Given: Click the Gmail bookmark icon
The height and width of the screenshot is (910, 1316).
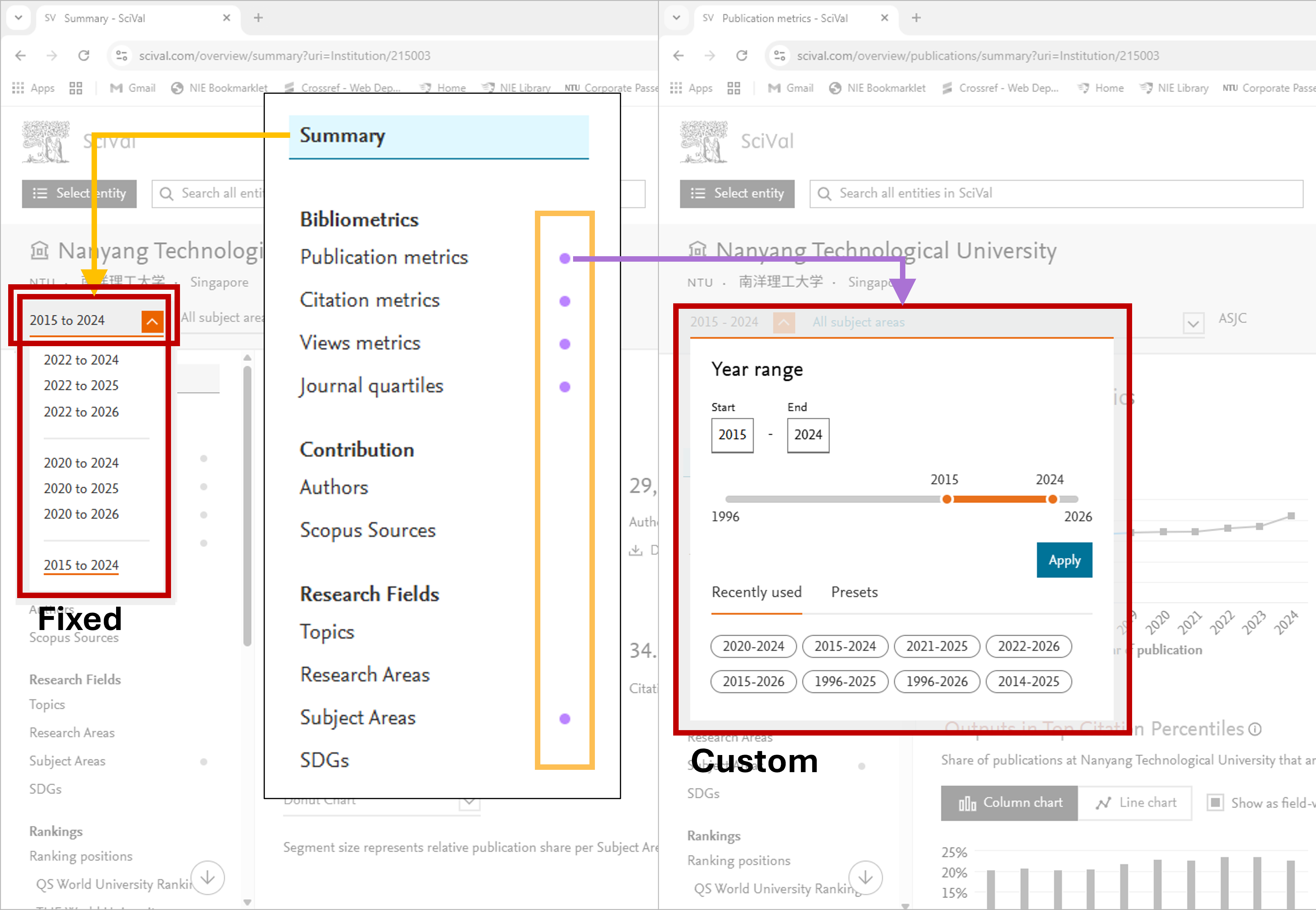Looking at the screenshot, I should click(117, 88).
